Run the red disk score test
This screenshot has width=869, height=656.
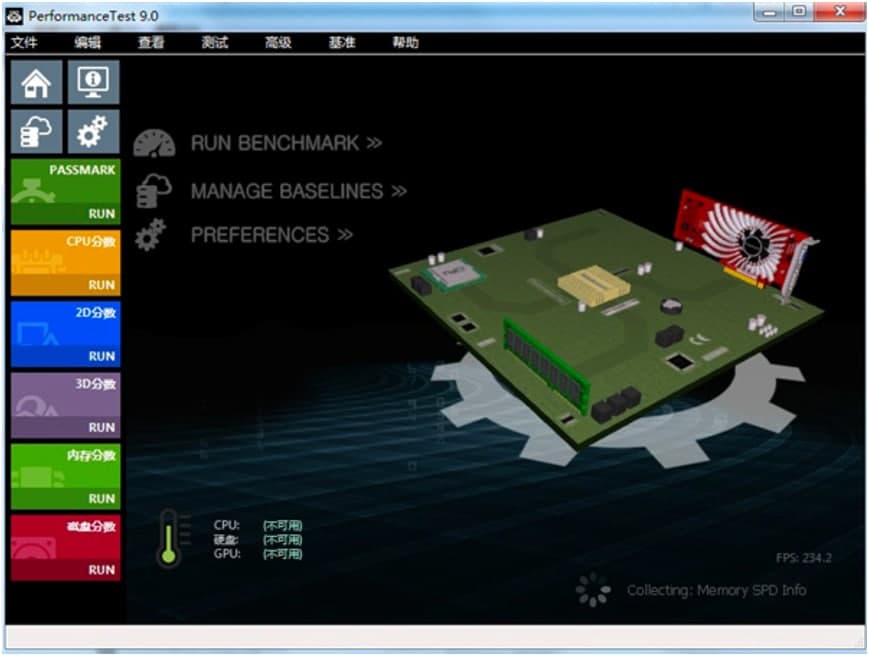(65, 548)
